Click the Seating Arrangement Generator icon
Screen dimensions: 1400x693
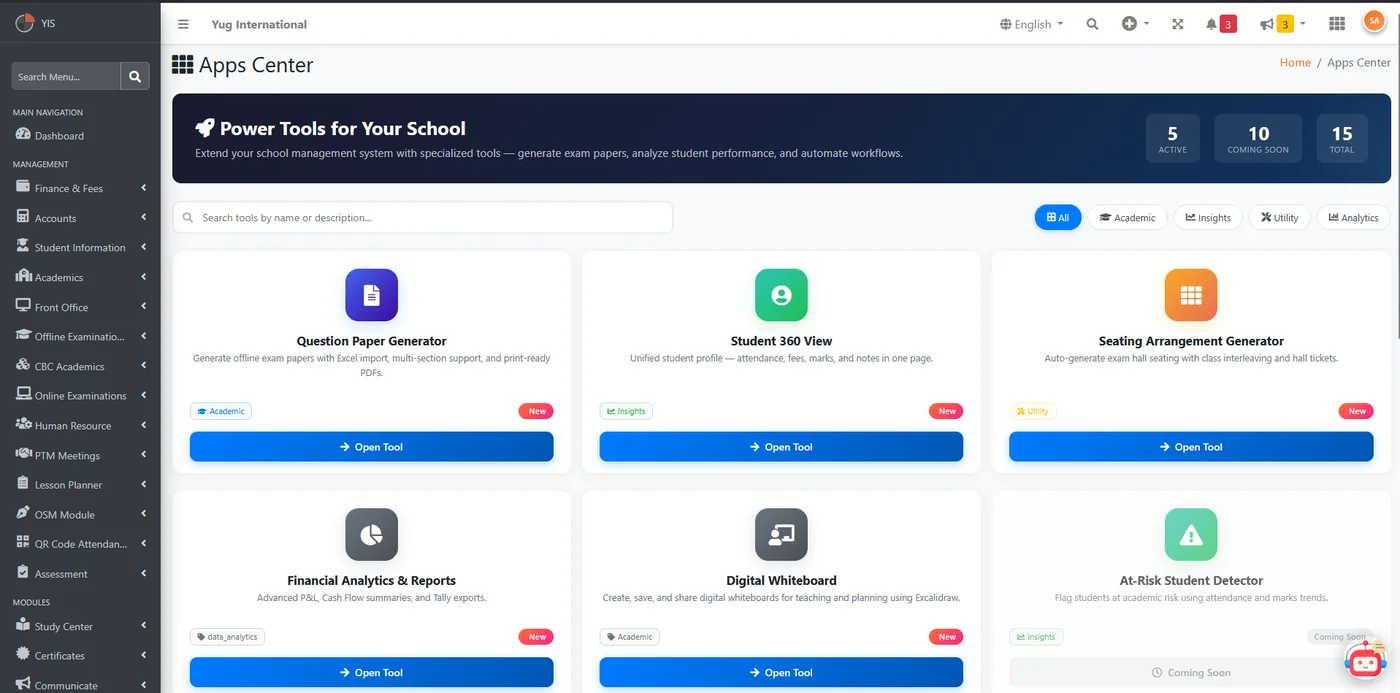click(x=1191, y=295)
